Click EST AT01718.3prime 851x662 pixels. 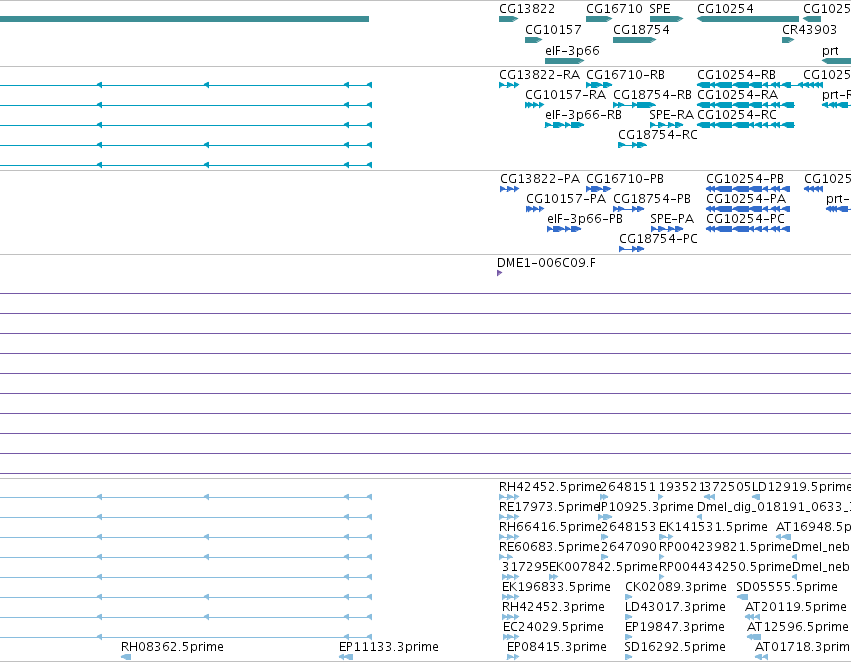pos(803,647)
